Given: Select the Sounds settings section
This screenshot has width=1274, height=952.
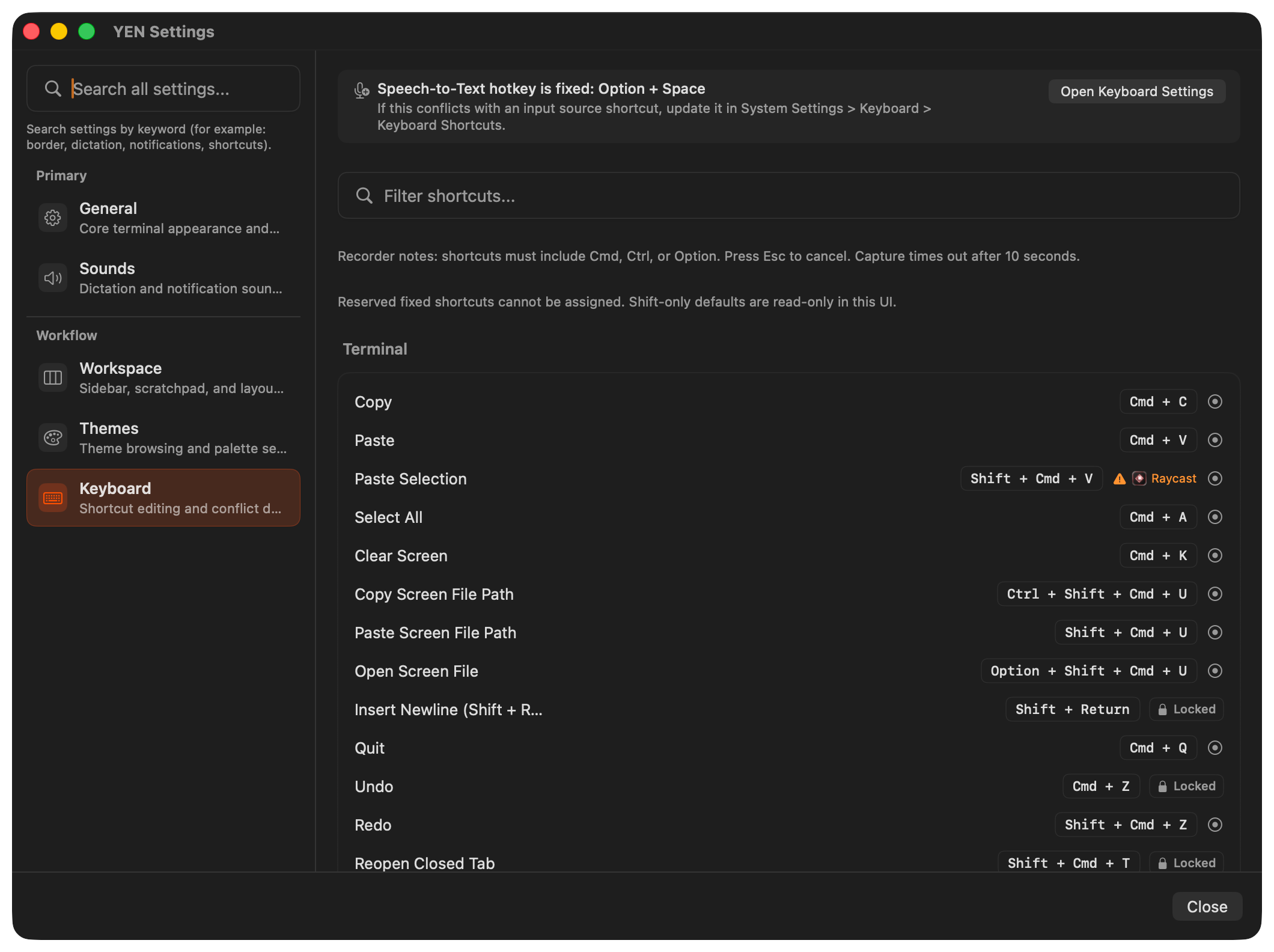Looking at the screenshot, I should click(x=163, y=278).
